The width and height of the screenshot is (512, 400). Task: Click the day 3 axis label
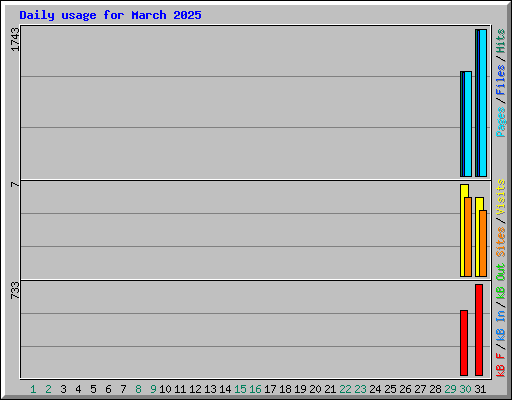[63, 389]
